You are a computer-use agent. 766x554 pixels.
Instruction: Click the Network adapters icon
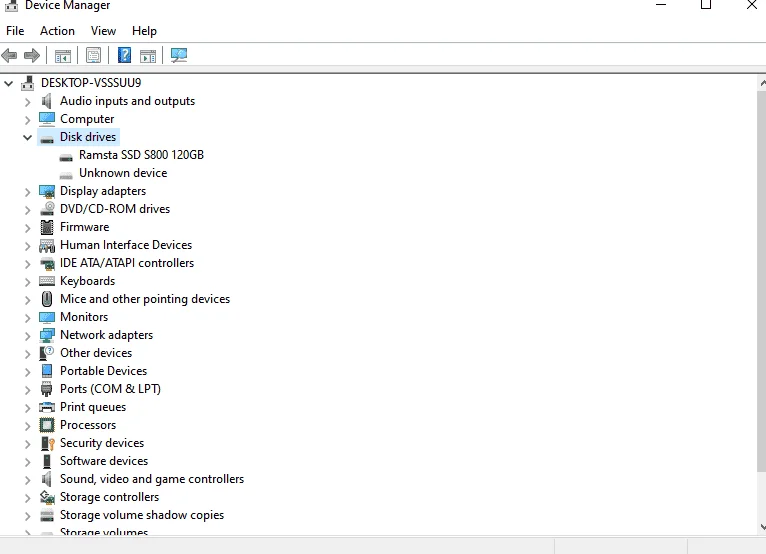click(47, 335)
